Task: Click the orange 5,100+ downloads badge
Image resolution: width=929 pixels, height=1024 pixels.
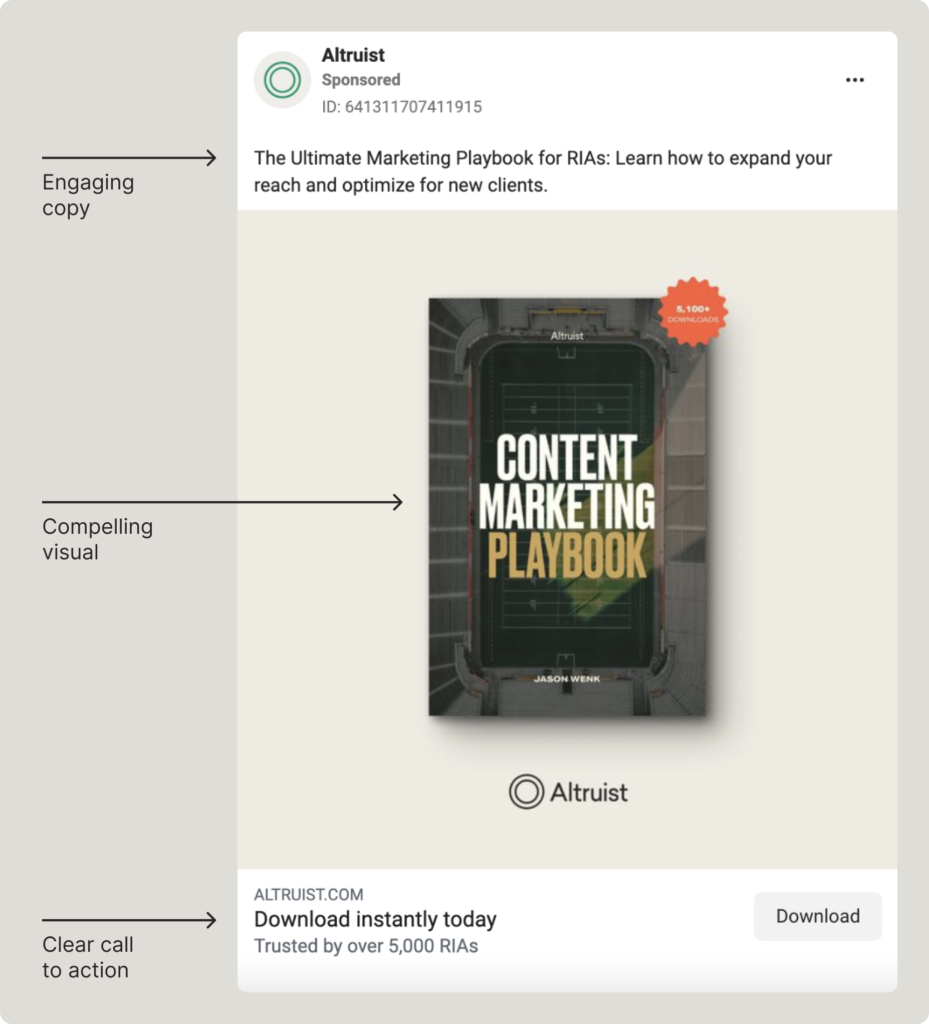Action: coord(691,313)
